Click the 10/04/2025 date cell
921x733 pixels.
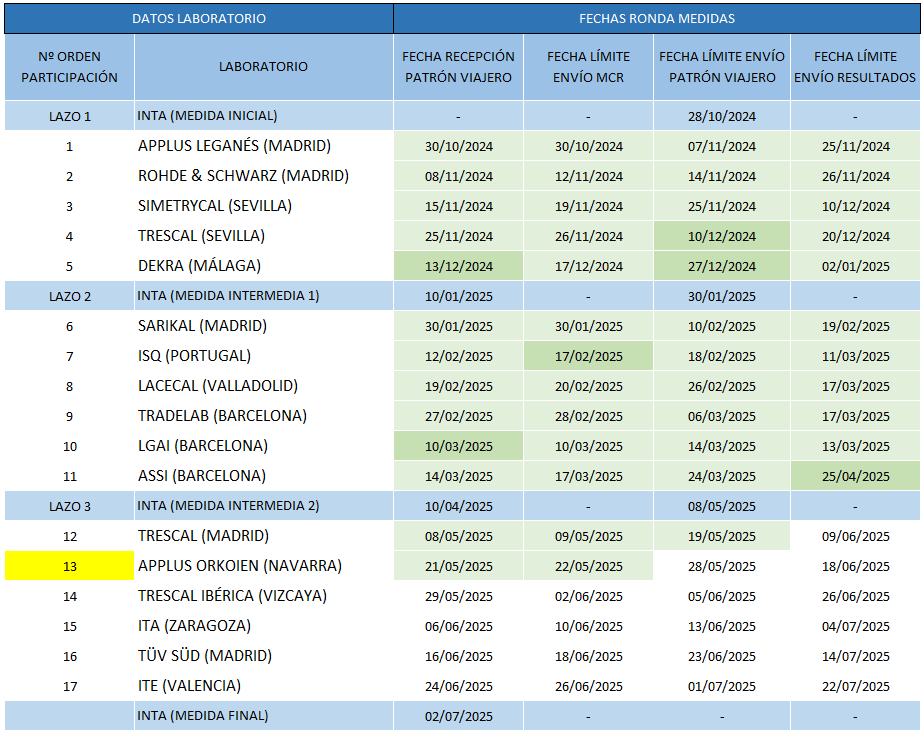[x=458, y=506]
